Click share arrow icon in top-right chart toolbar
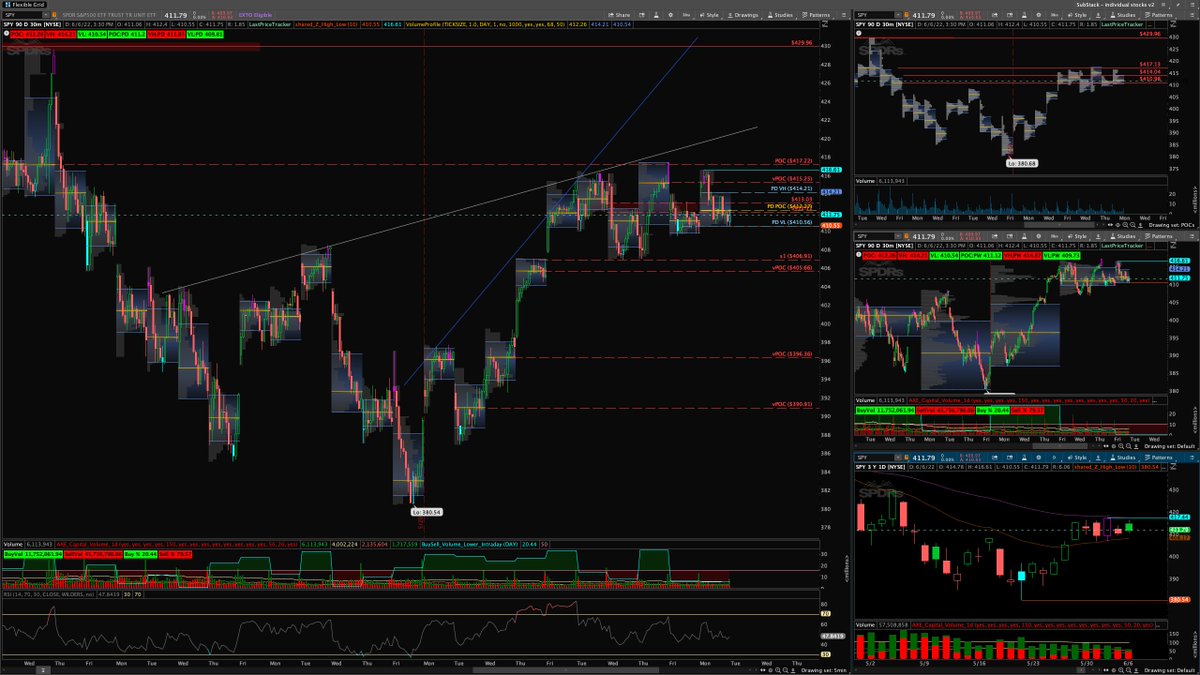 coord(995,15)
